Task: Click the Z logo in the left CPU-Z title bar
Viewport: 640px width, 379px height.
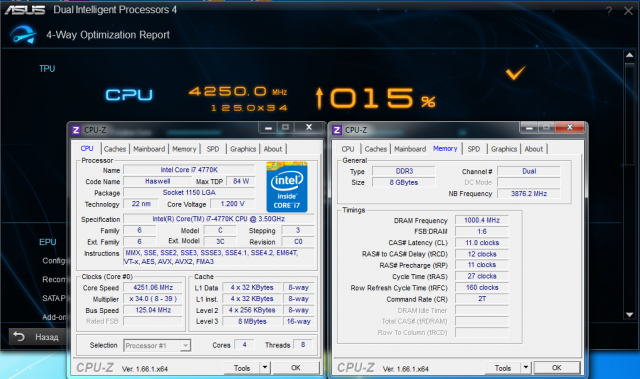Action: click(x=76, y=130)
